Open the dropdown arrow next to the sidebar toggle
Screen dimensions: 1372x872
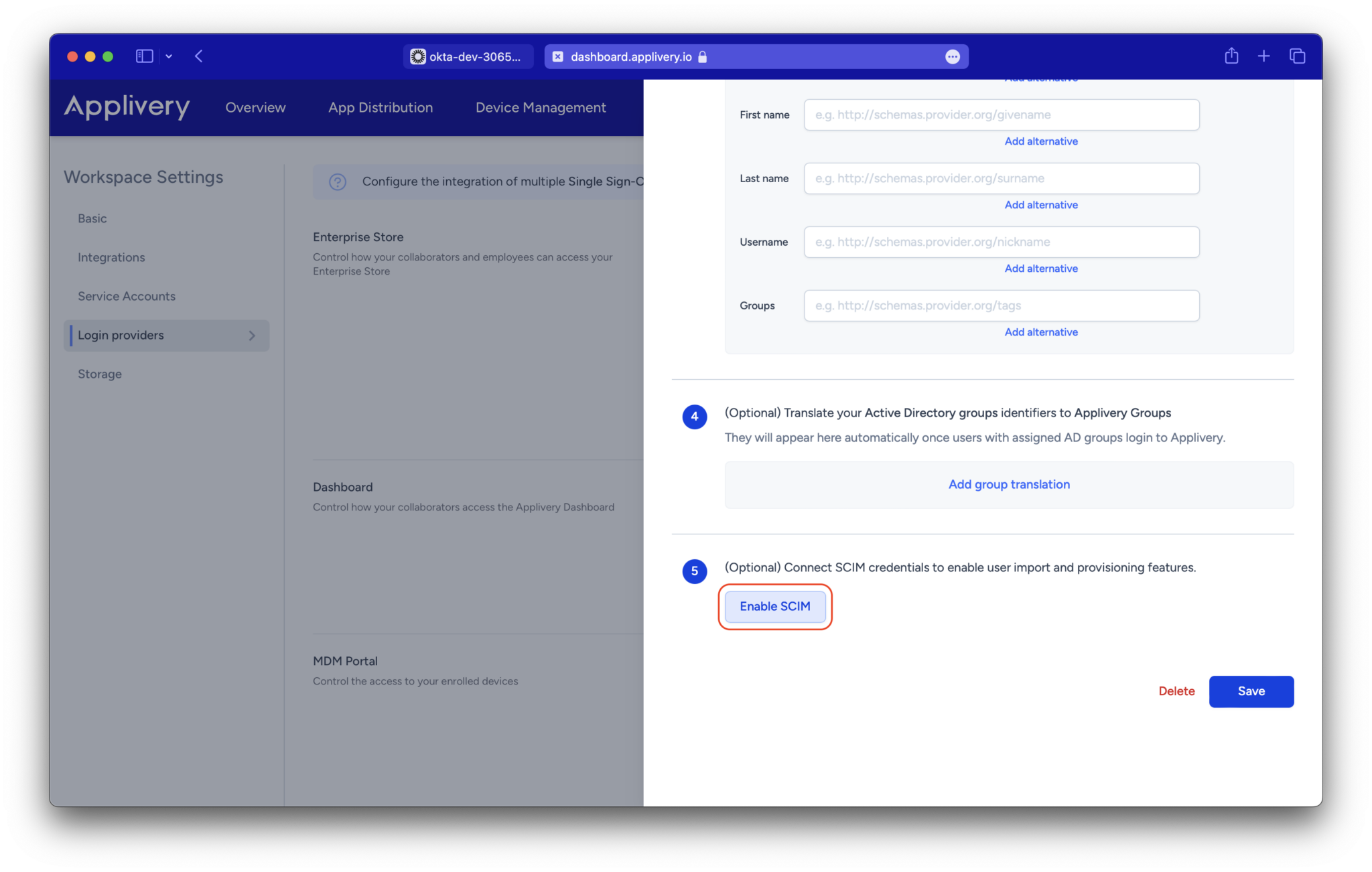tap(169, 56)
